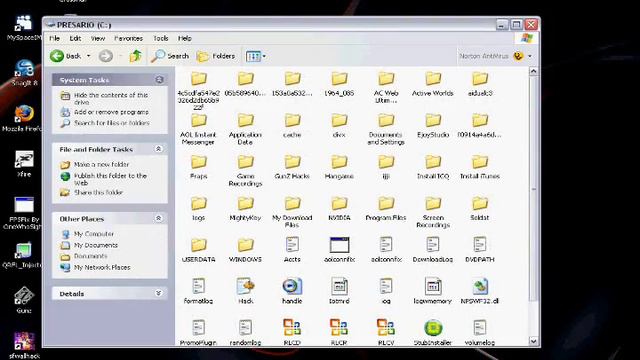
Task: Select the handle file icon
Action: click(292, 291)
